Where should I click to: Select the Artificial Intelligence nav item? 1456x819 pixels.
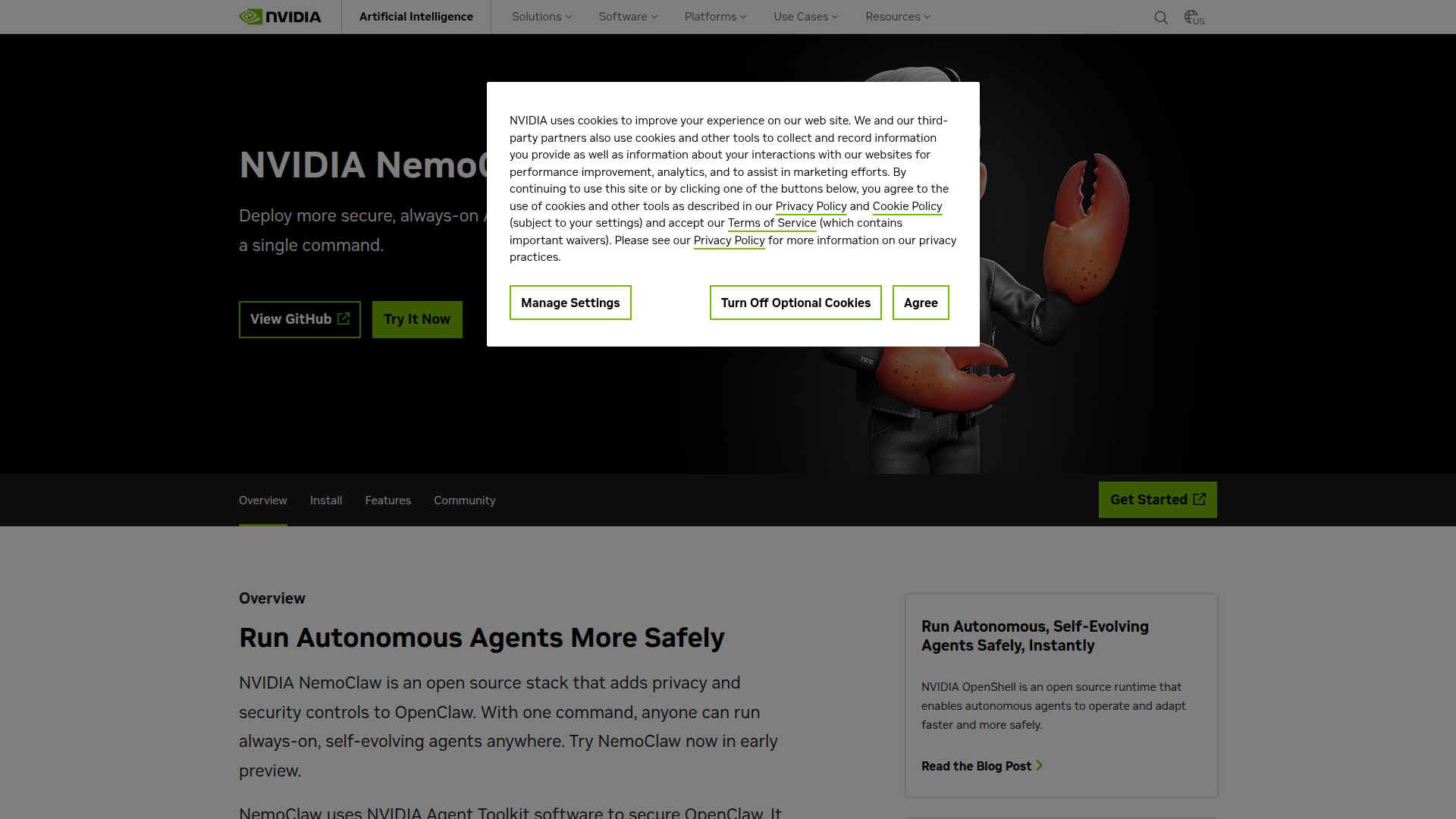(416, 17)
